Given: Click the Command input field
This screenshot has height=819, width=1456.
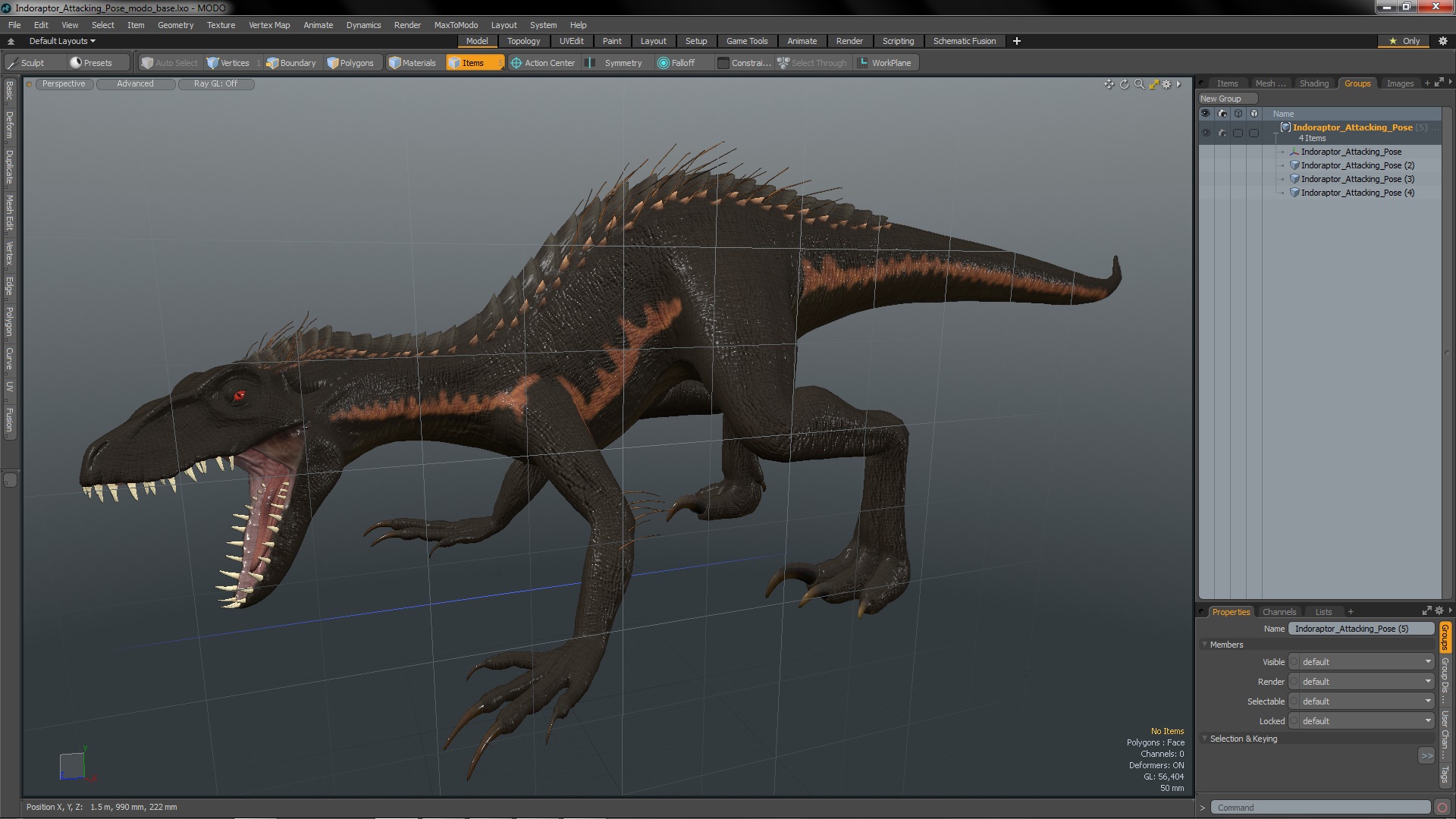Looking at the screenshot, I should point(1319,808).
